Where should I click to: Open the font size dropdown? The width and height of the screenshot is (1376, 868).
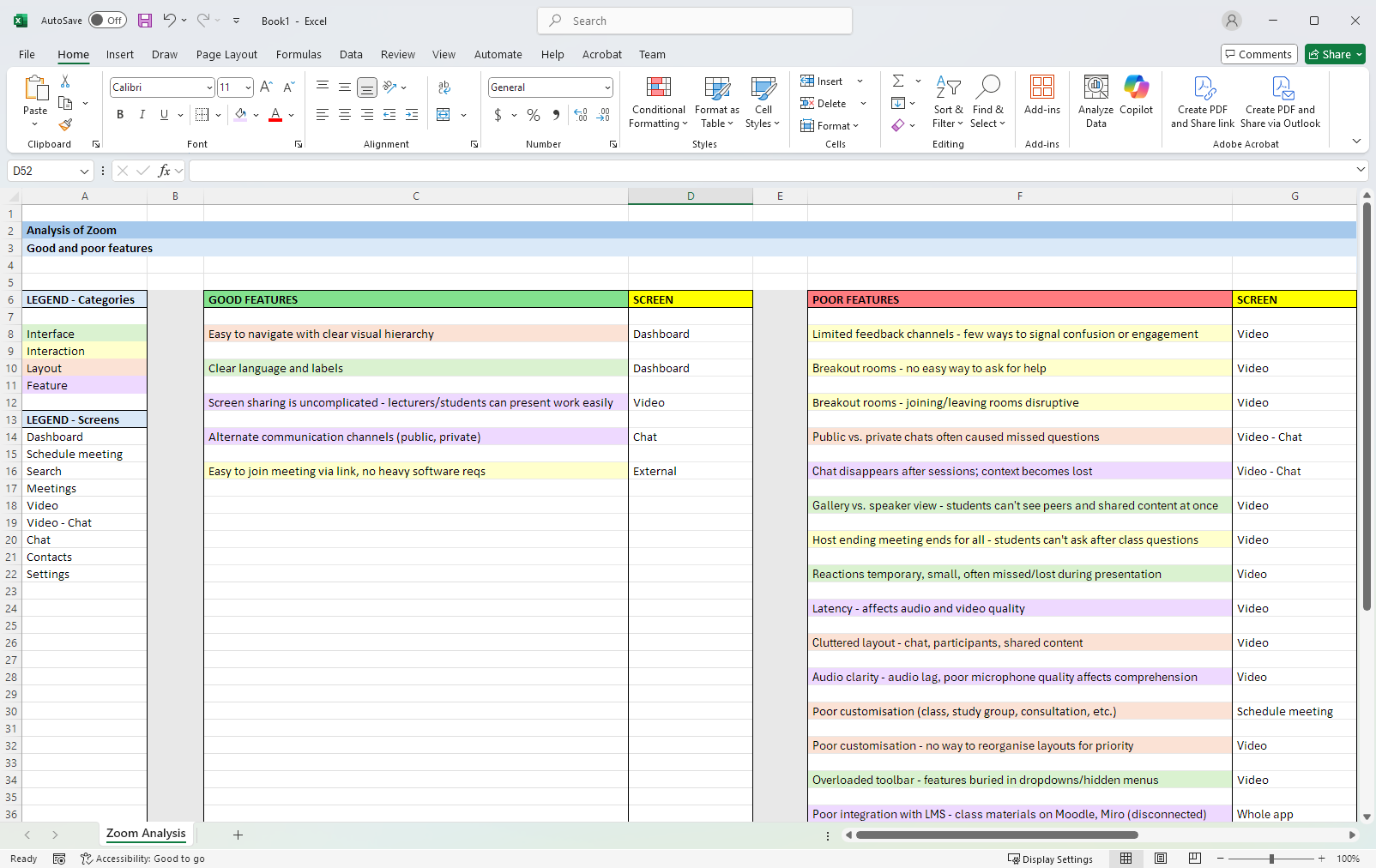[x=248, y=87]
